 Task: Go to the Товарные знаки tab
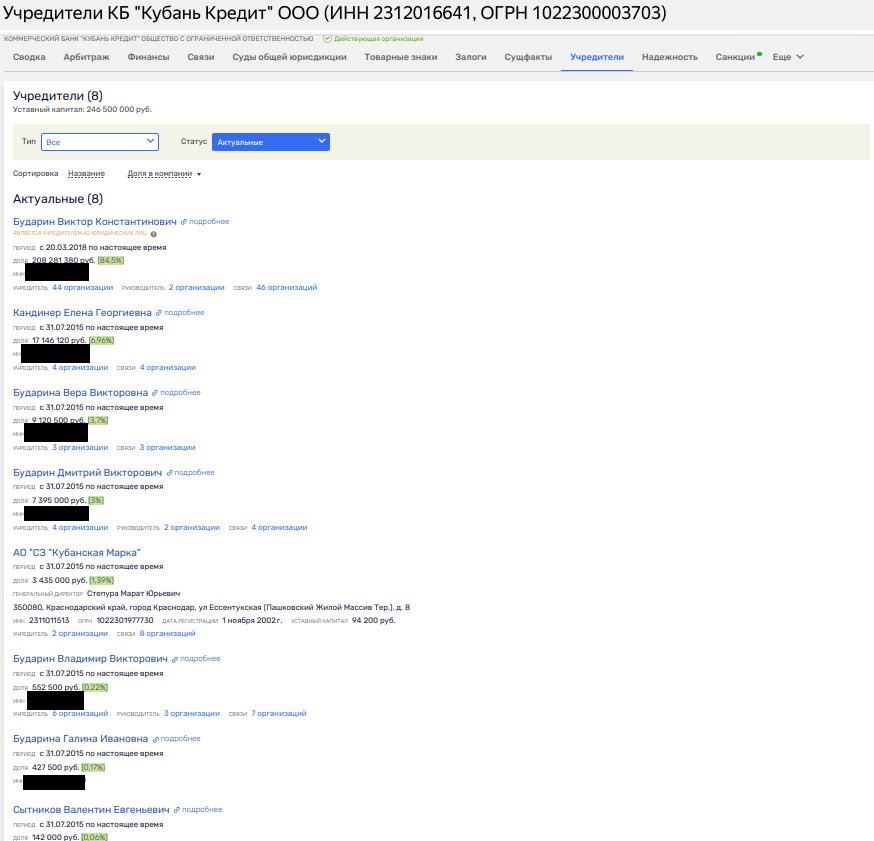click(x=400, y=58)
